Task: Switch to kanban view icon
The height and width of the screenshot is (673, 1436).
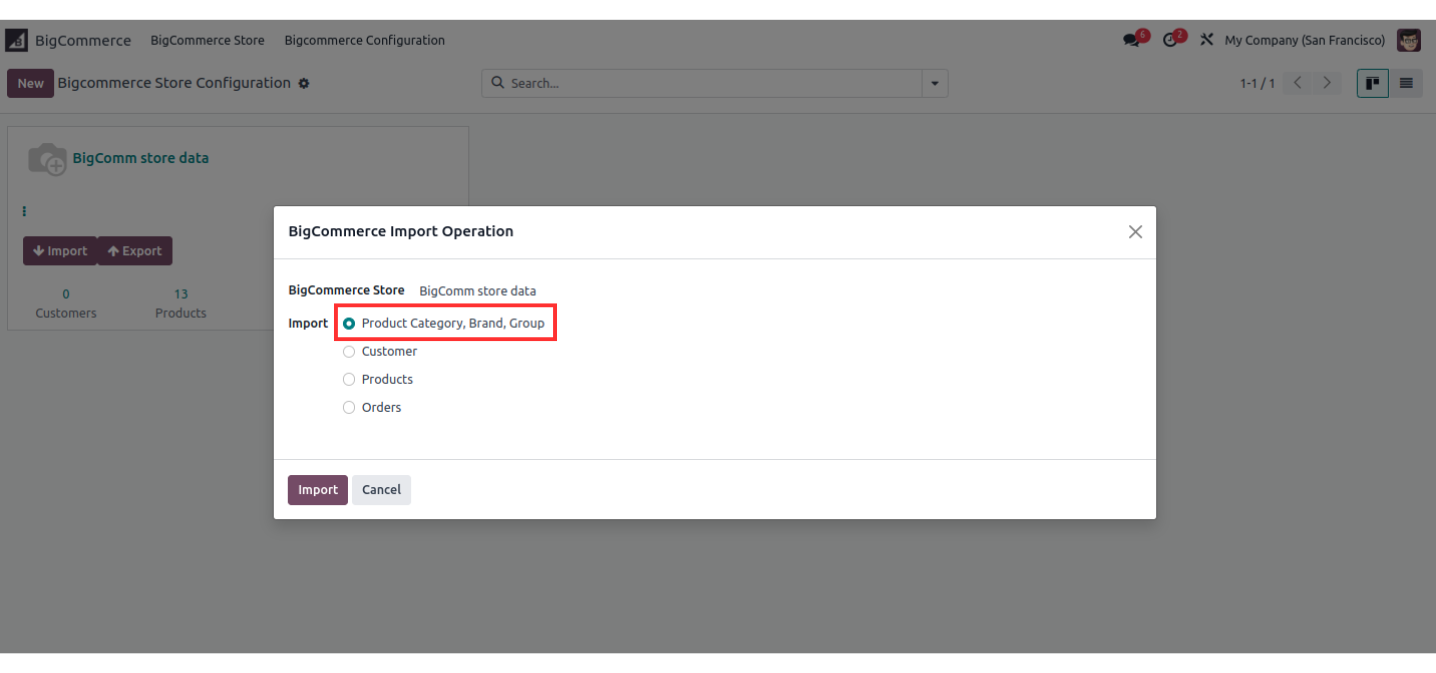Action: pyautogui.click(x=1372, y=83)
